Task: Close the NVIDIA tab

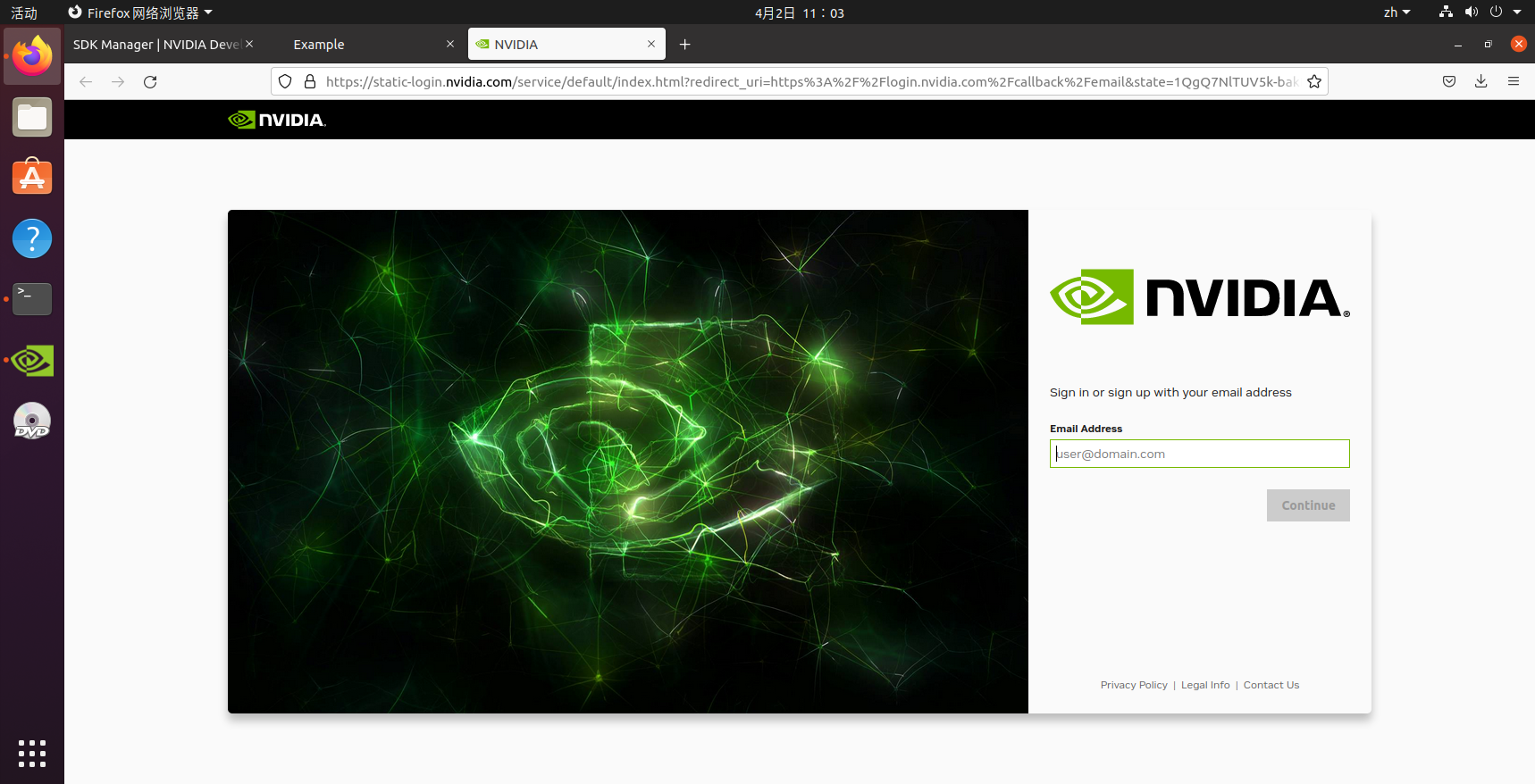Action: point(651,44)
